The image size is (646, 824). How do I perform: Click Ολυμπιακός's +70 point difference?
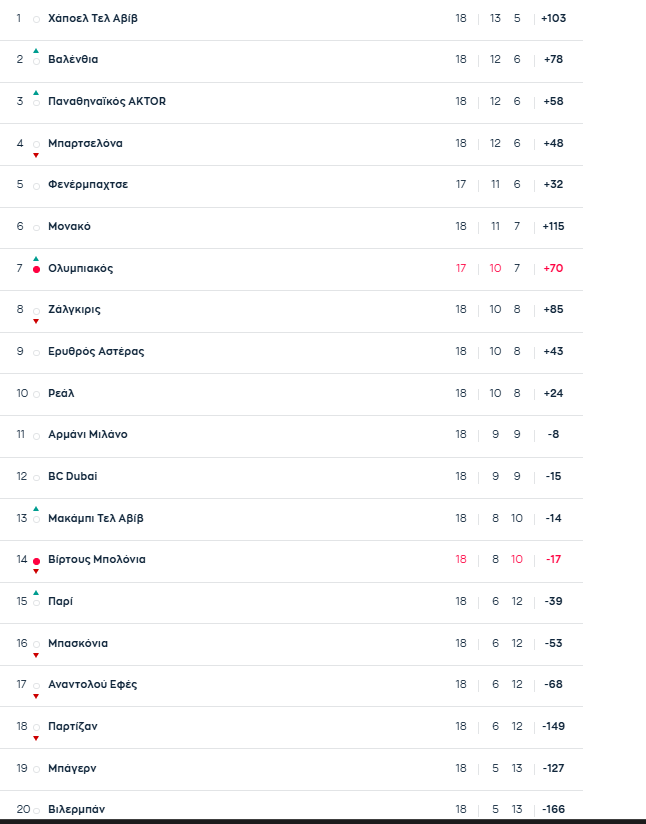[552, 268]
